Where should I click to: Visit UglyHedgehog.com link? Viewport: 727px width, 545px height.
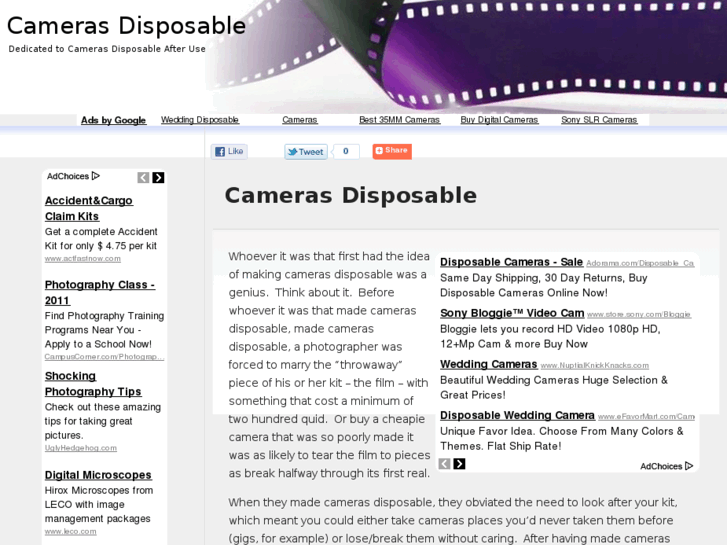click(81, 448)
